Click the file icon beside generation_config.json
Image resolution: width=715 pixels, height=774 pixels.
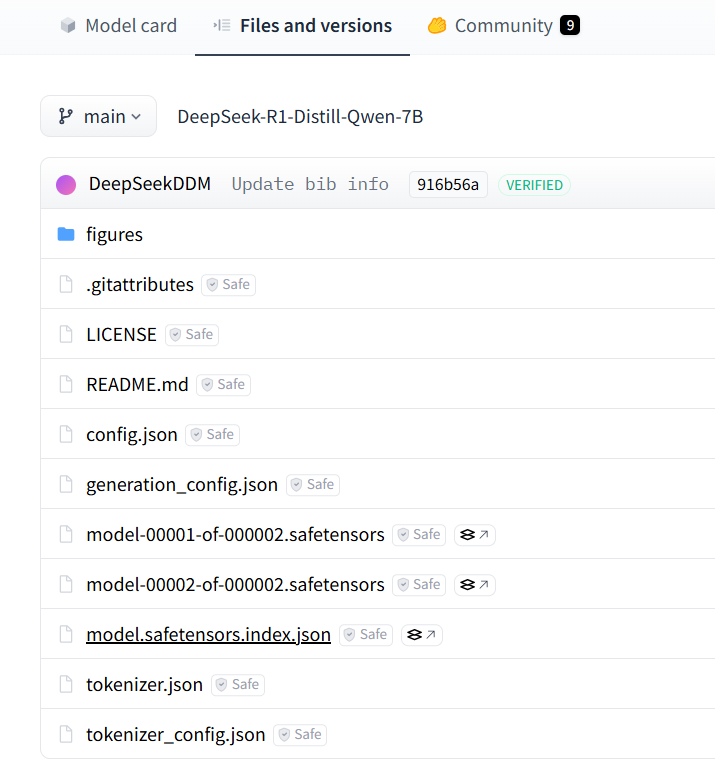tap(66, 485)
